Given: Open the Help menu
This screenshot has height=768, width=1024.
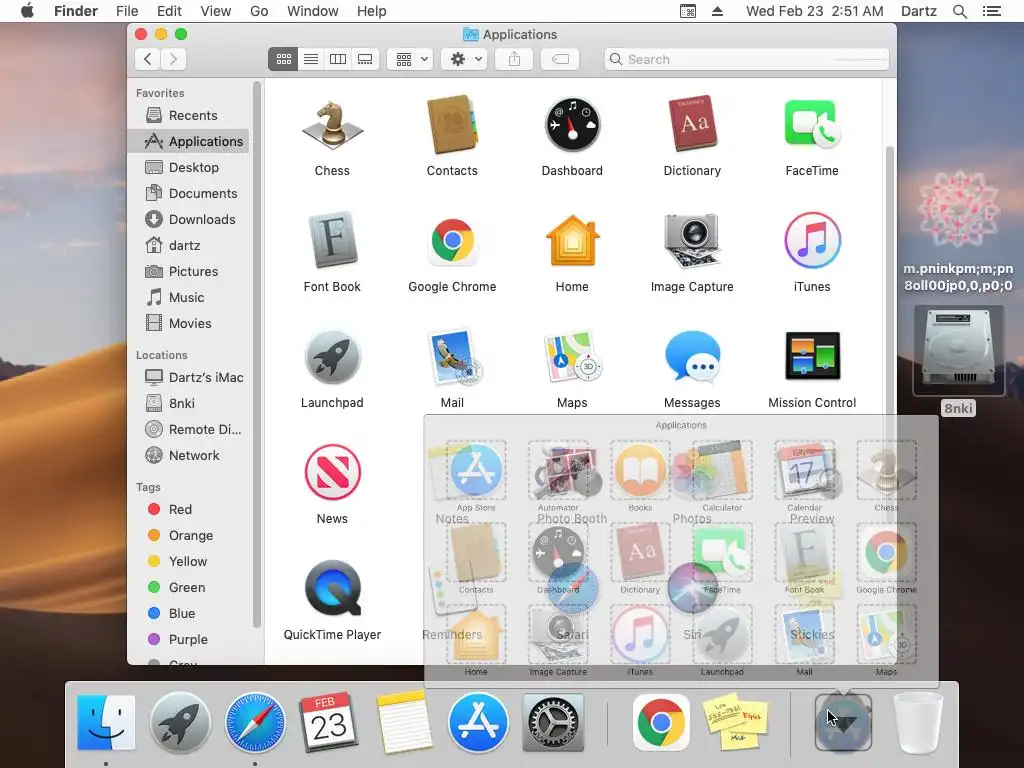Looking at the screenshot, I should (372, 11).
